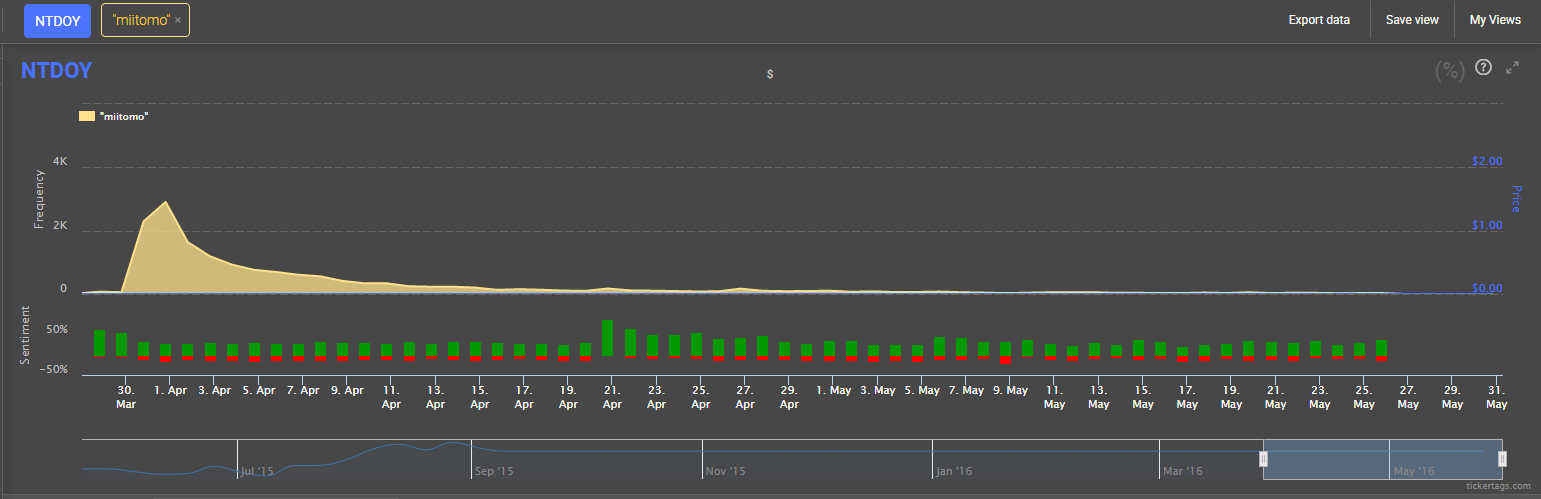This screenshot has height=499, width=1541.
Task: Click the right range slider handle
Action: (x=1502, y=458)
